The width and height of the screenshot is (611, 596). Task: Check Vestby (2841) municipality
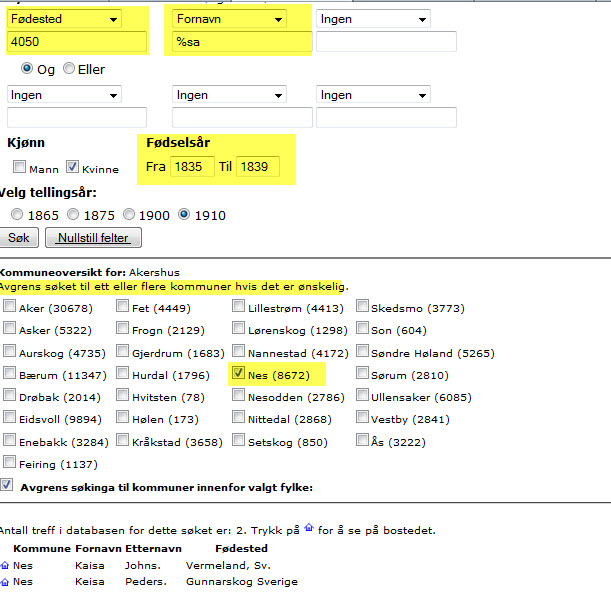pos(362,417)
